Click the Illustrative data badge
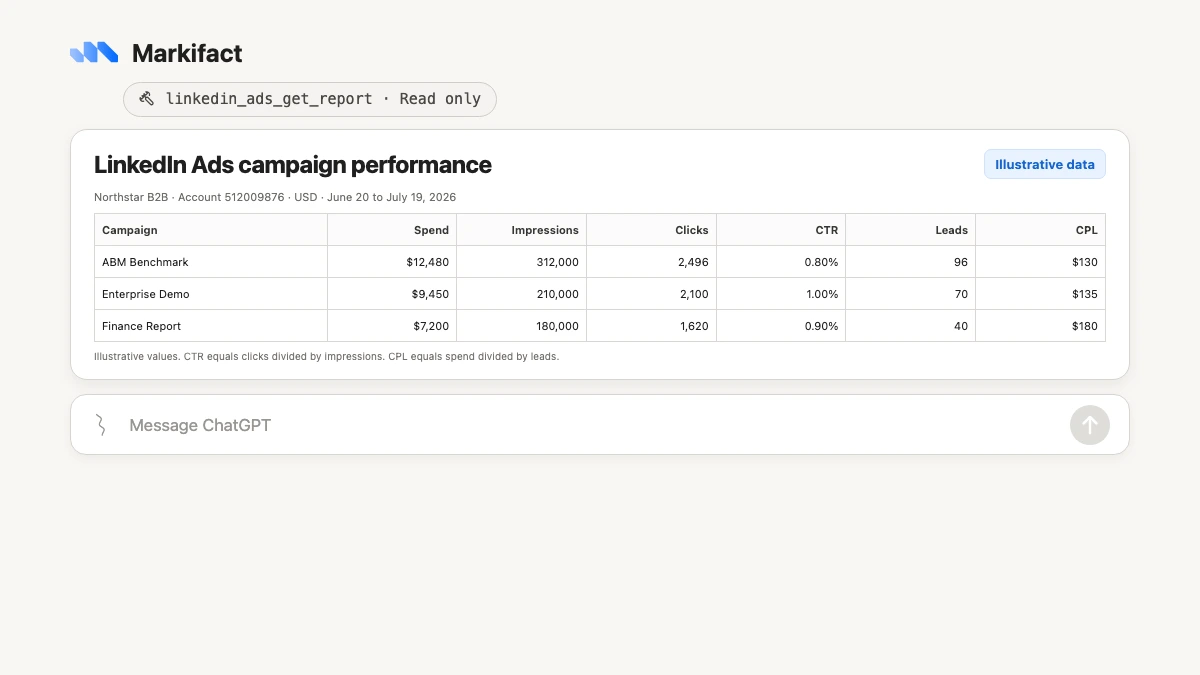The height and width of the screenshot is (675, 1200). pos(1045,164)
